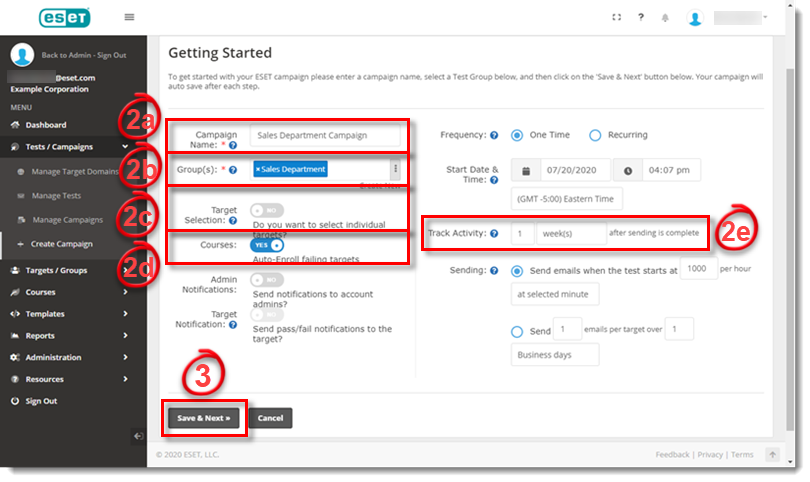This screenshot has height=482, width=810.
Task: Open the notifications bell icon
Action: (x=665, y=18)
